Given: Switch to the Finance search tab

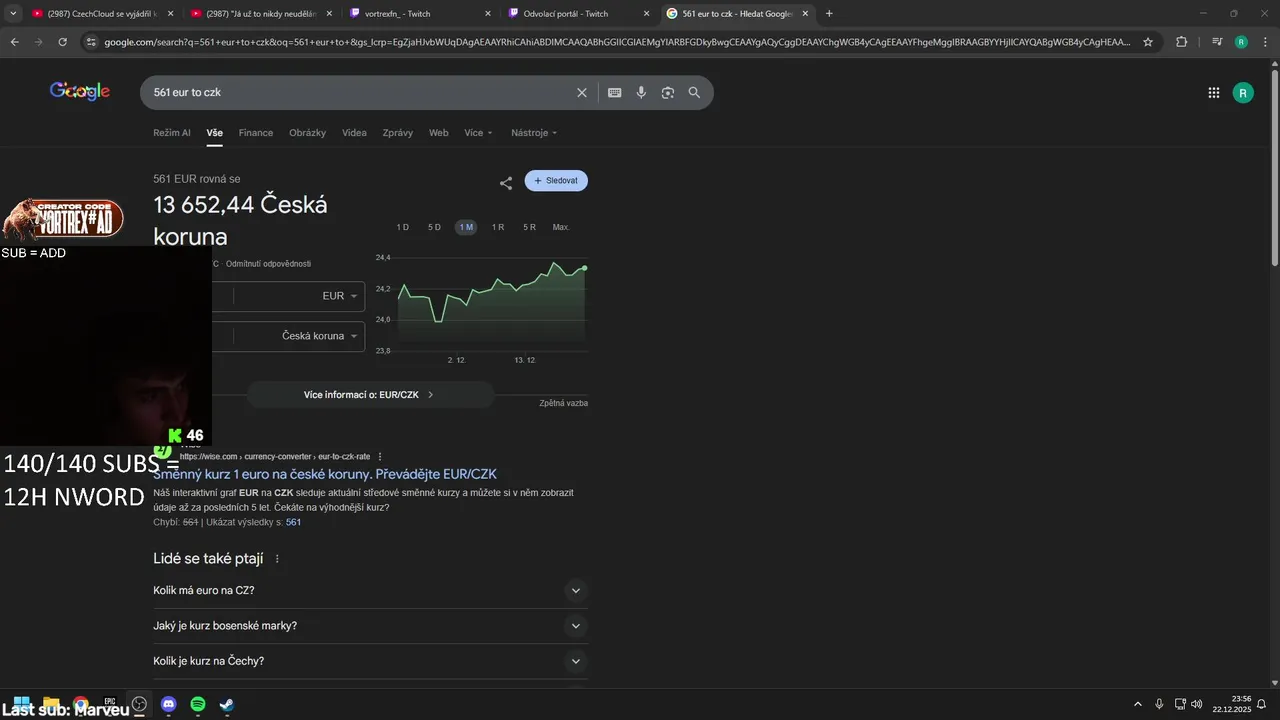Looking at the screenshot, I should pos(256,133).
